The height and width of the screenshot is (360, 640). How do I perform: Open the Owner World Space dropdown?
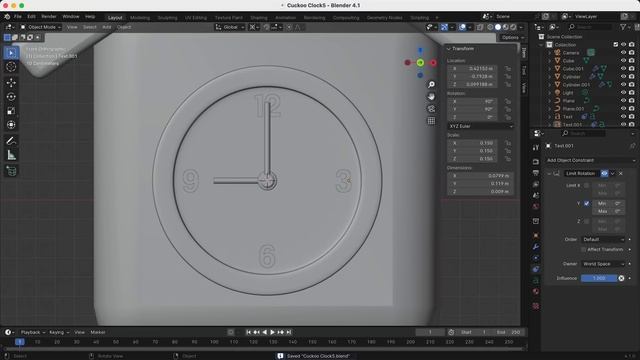pos(603,264)
